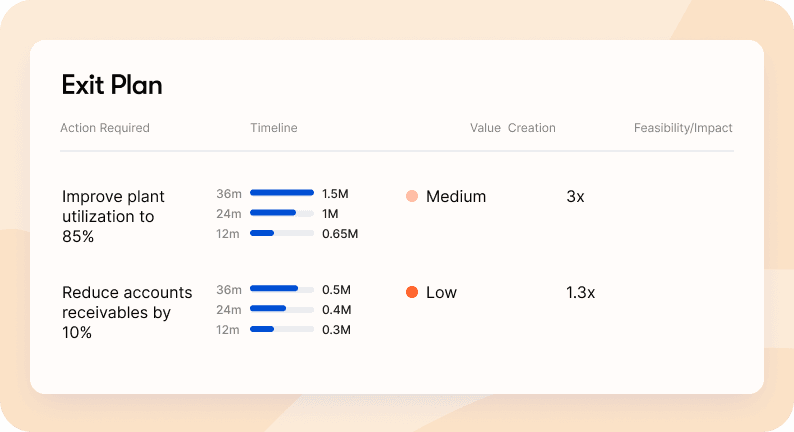Select the Value Creation column header
This screenshot has height=432, width=794.
513,128
